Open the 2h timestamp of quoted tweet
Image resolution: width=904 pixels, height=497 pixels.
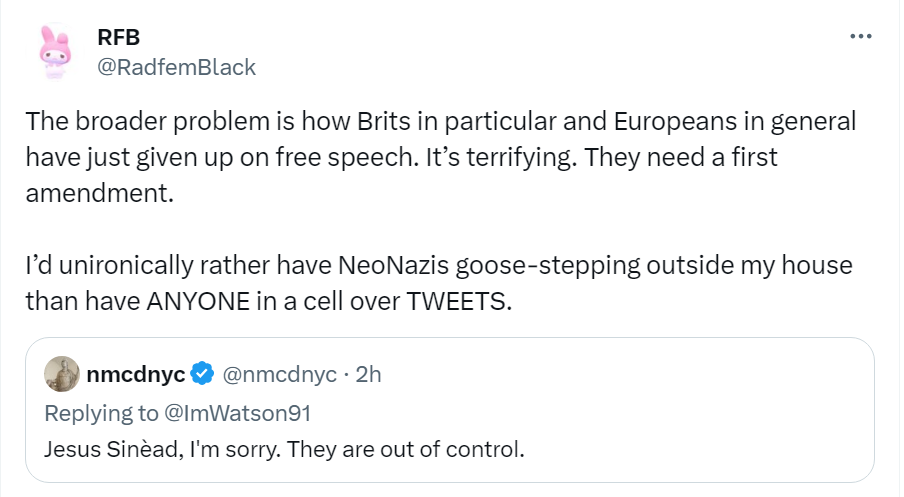point(369,374)
